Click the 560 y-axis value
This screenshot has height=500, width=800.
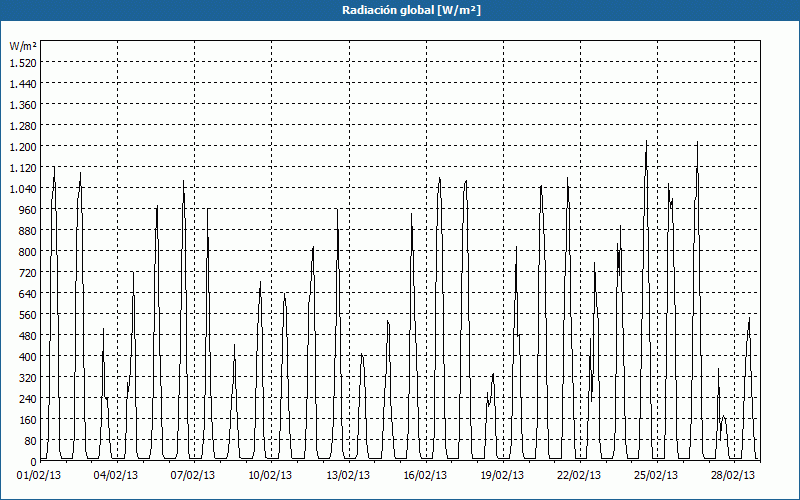pyautogui.click(x=28, y=315)
